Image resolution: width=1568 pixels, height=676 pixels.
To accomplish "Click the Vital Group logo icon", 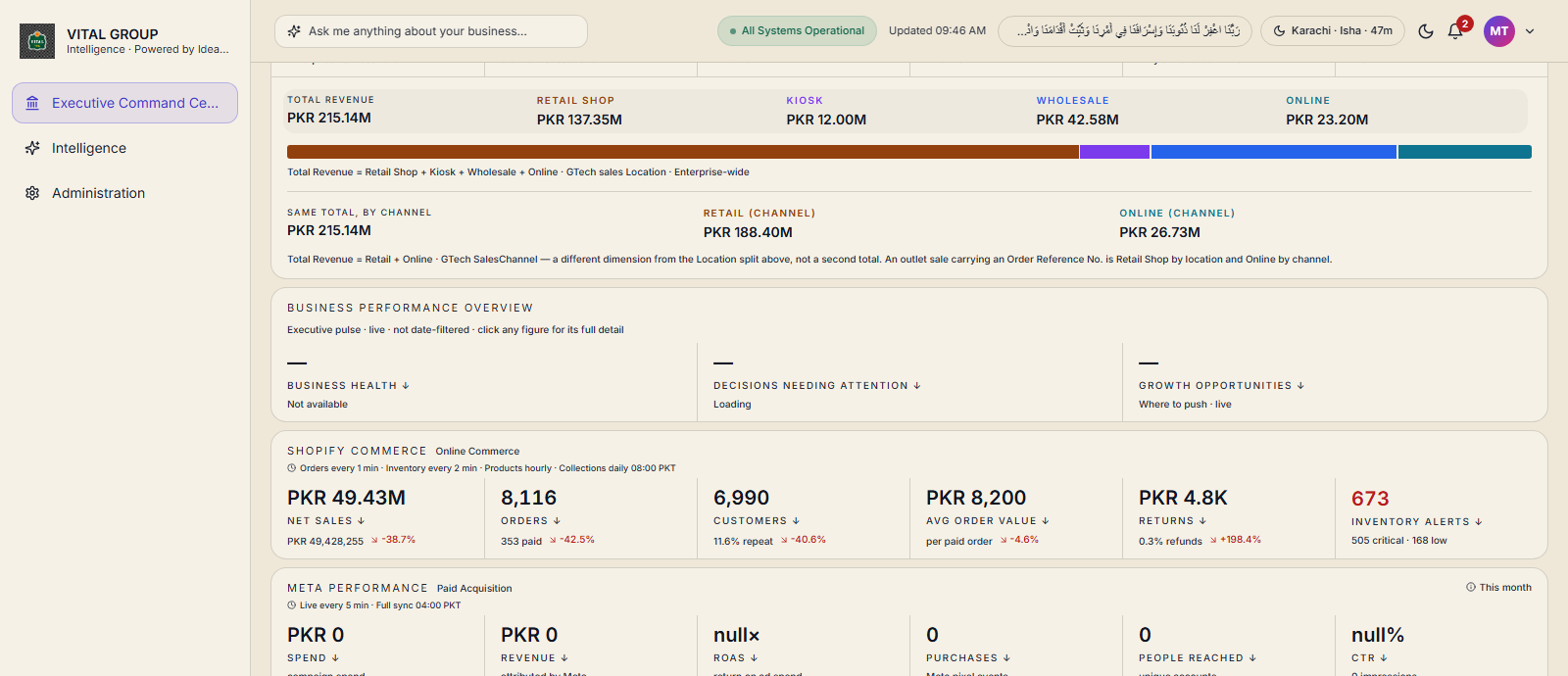I will [37, 41].
